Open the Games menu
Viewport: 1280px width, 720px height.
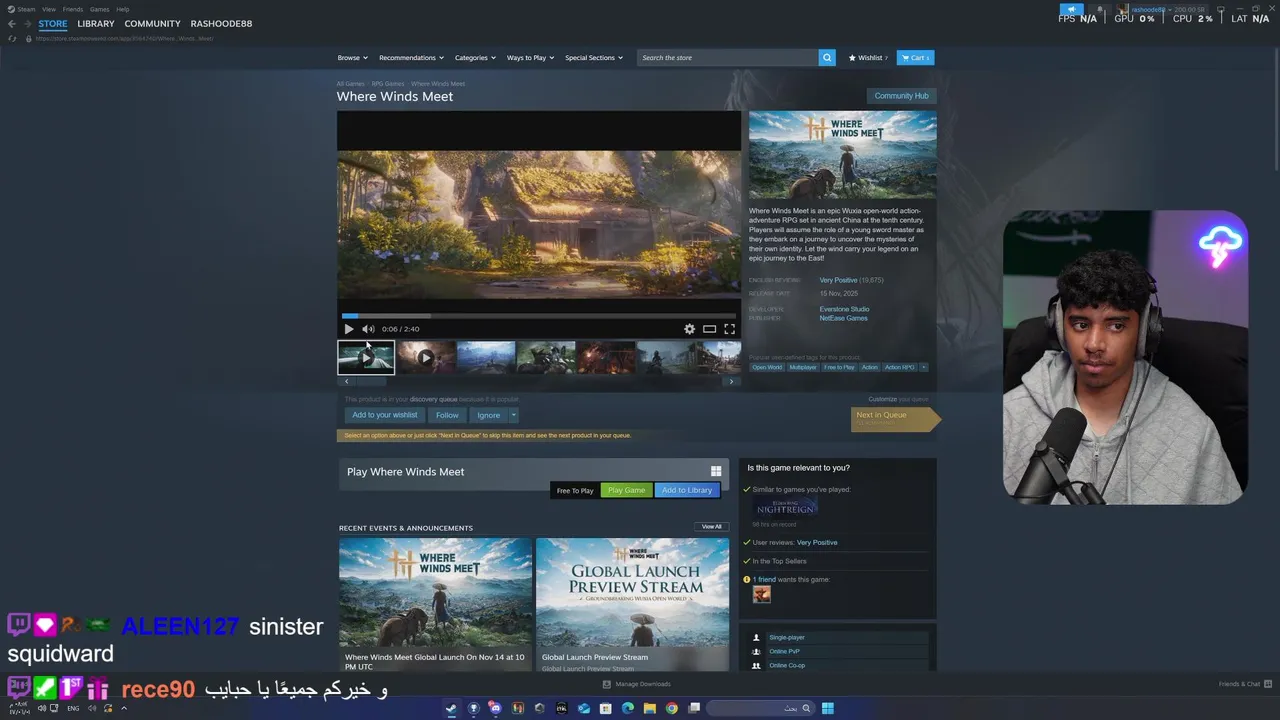coord(100,9)
